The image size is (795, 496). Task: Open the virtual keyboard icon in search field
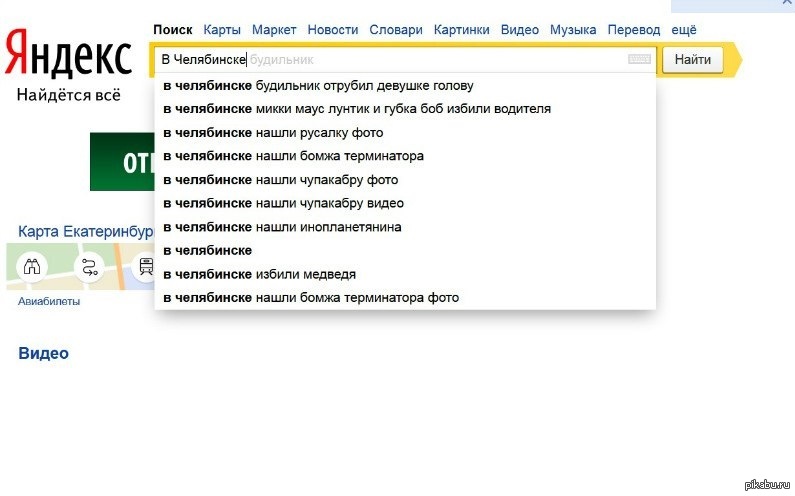[639, 60]
